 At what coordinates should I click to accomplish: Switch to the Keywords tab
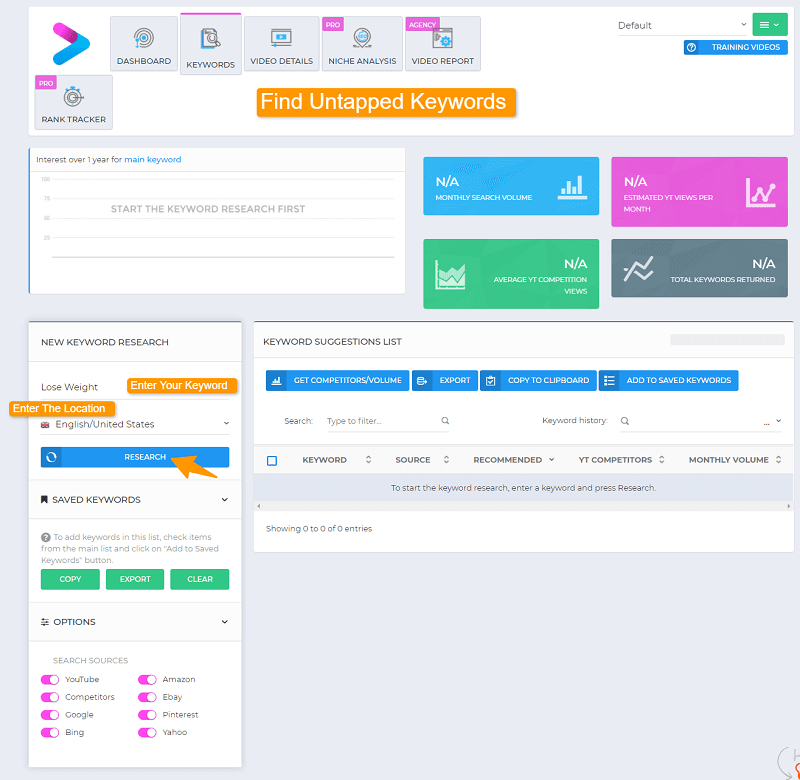(210, 45)
